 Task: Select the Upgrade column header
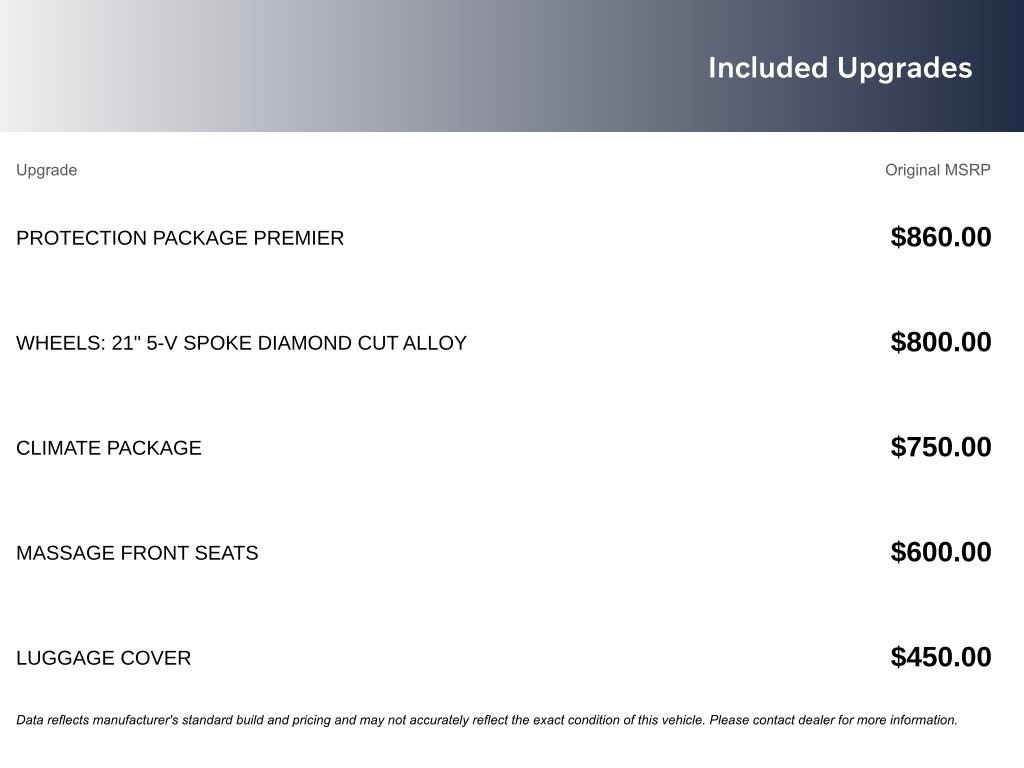point(46,170)
